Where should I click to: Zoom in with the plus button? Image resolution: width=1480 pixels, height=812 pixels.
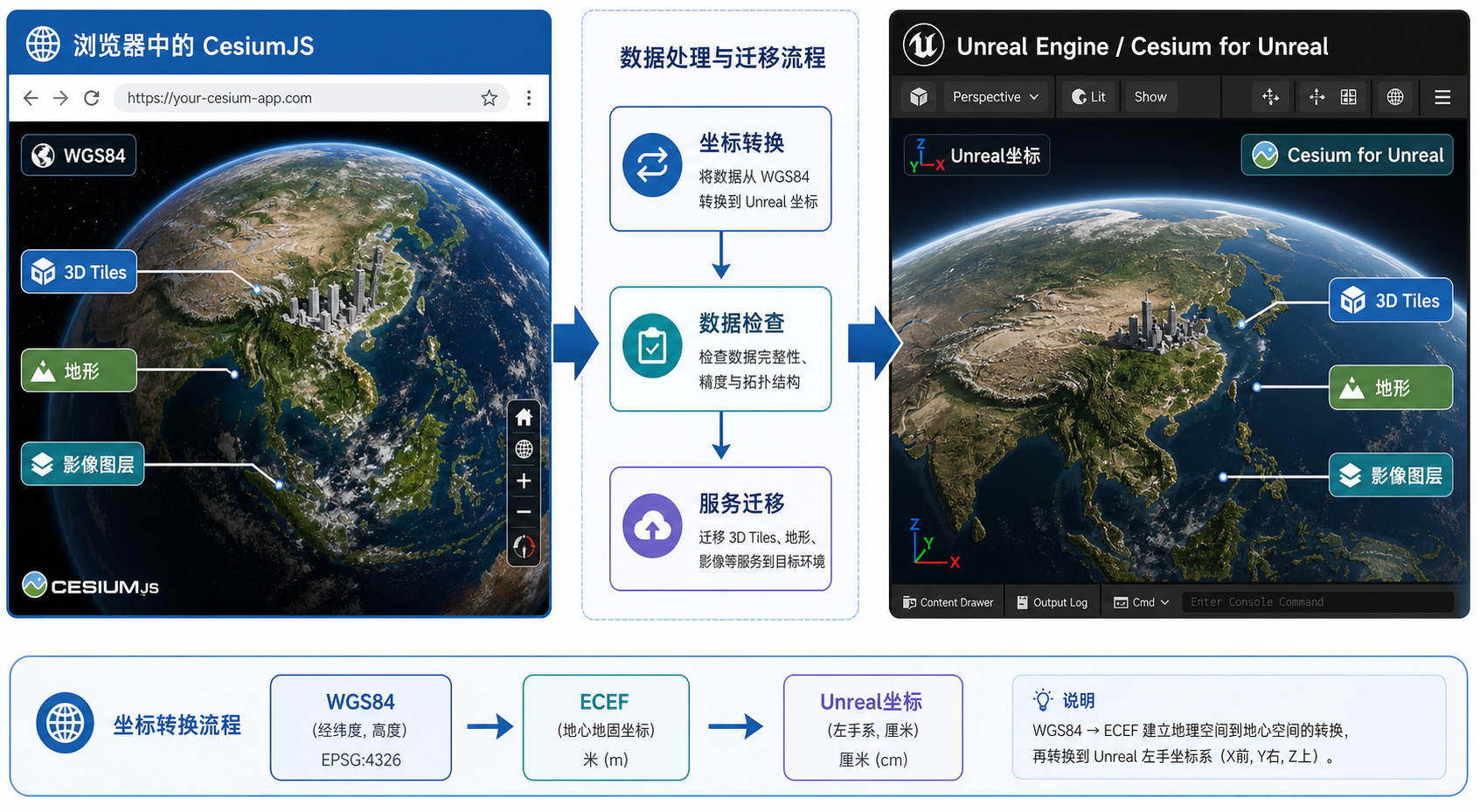pyautogui.click(x=524, y=481)
